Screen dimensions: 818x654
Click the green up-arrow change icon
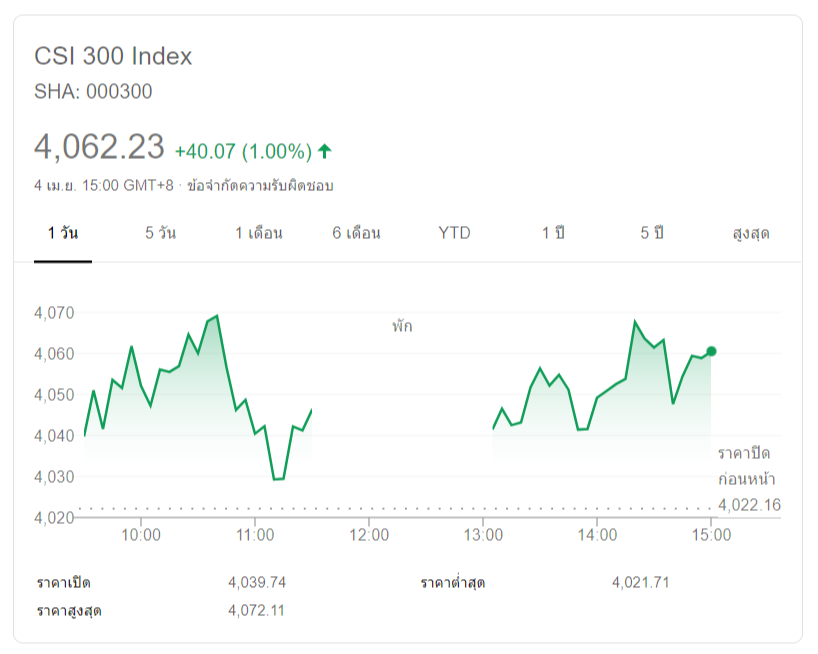[x=325, y=151]
